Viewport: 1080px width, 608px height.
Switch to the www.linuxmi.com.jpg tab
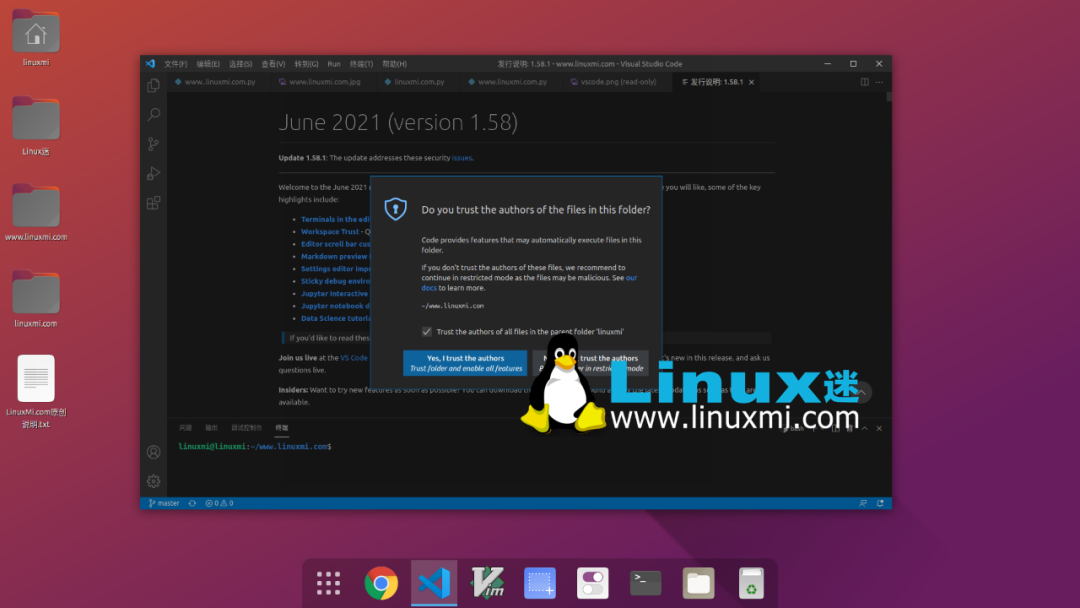324,82
